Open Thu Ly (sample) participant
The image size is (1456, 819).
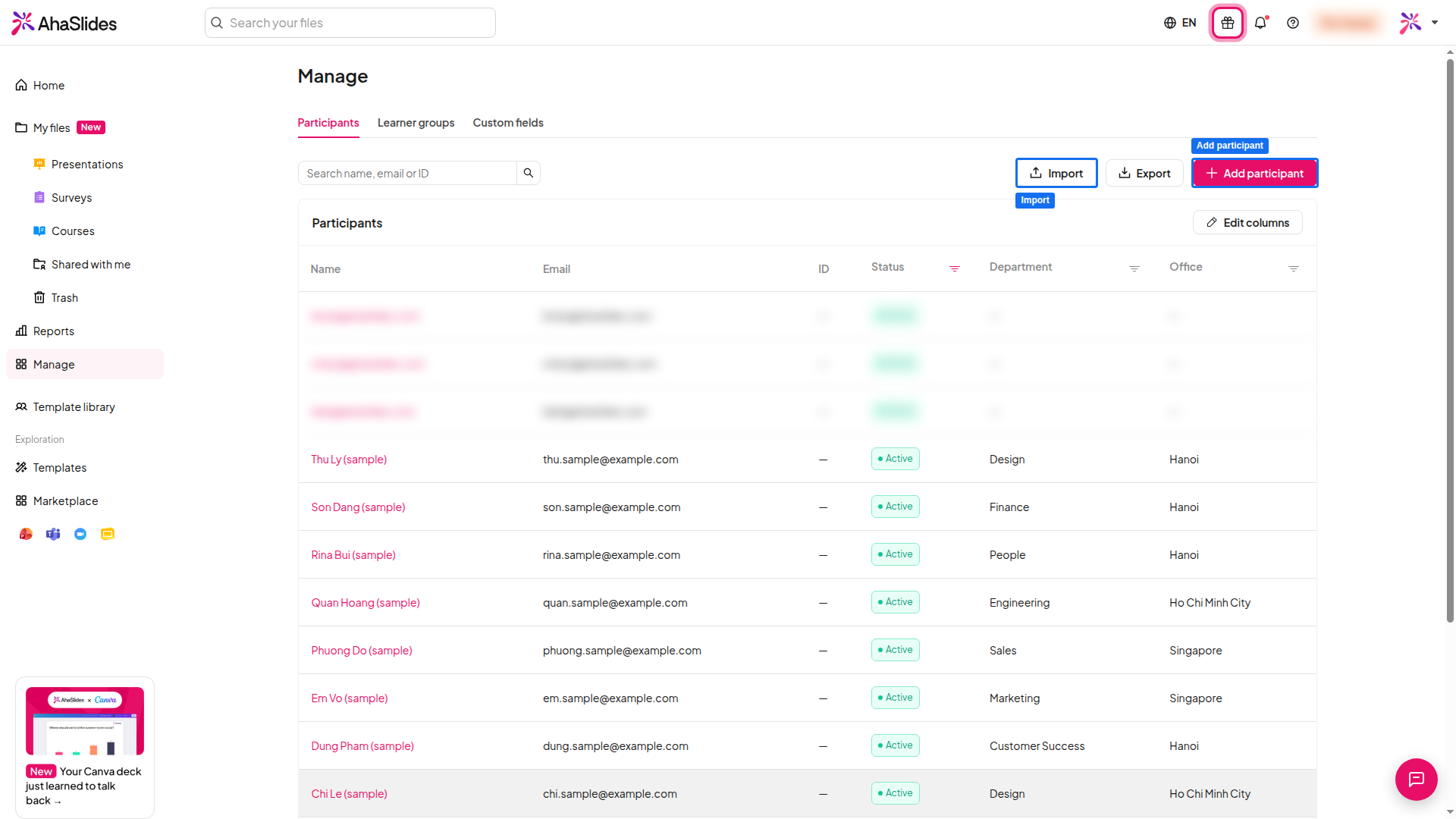tap(349, 460)
